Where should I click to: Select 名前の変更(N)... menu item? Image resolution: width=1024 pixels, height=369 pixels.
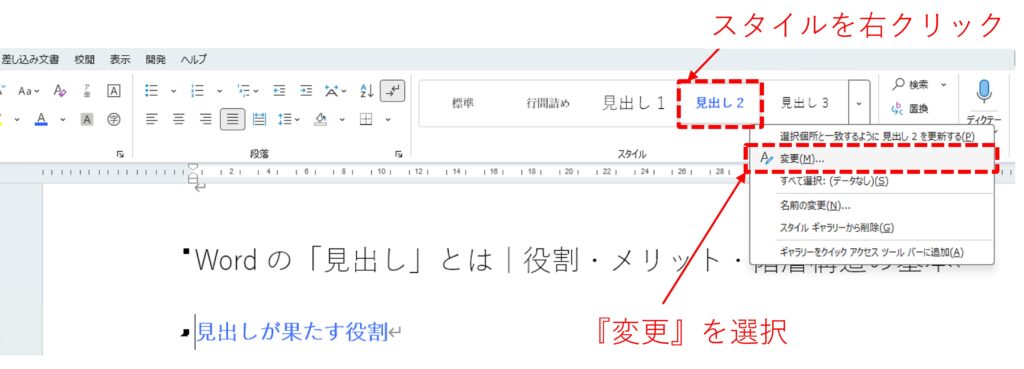tap(872, 206)
